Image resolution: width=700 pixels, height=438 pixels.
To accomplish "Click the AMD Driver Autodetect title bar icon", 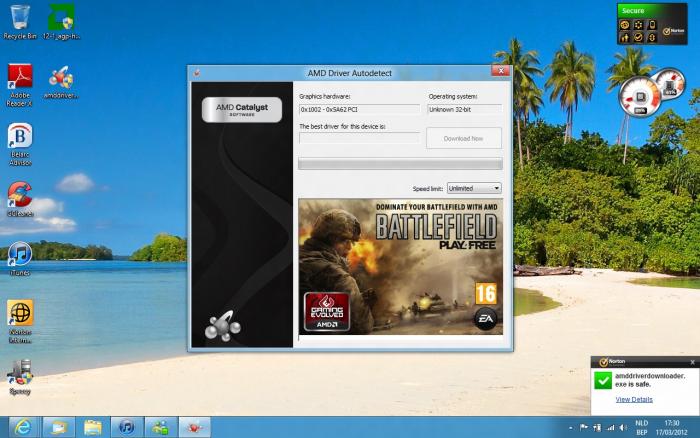I will [x=196, y=73].
